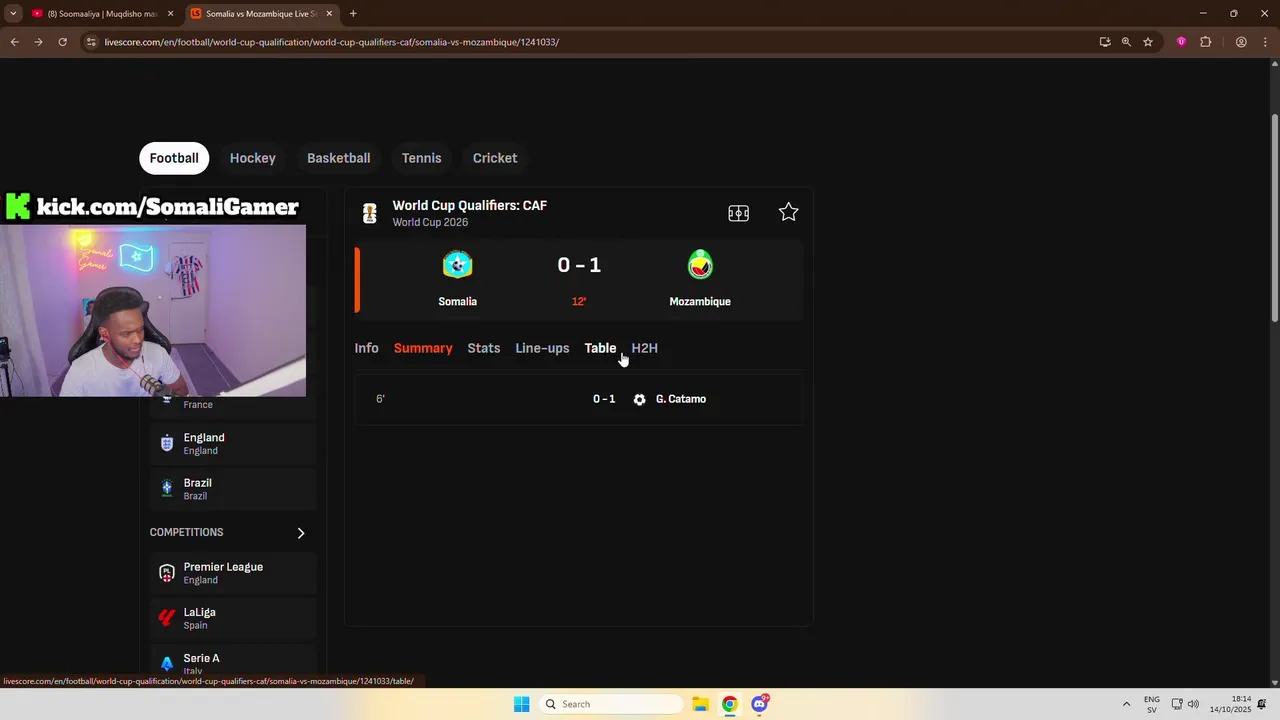Image resolution: width=1280 pixels, height=720 pixels.
Task: Open the Mozambique team name link
Action: pos(700,301)
